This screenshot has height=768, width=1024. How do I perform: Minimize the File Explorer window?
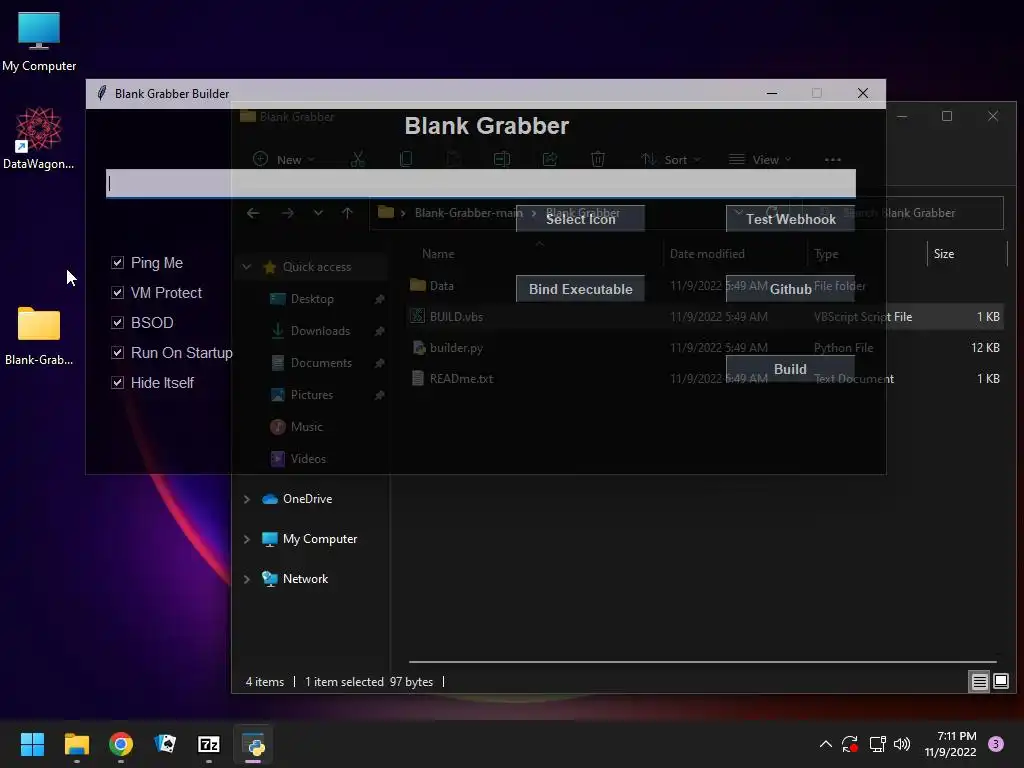[x=902, y=116]
